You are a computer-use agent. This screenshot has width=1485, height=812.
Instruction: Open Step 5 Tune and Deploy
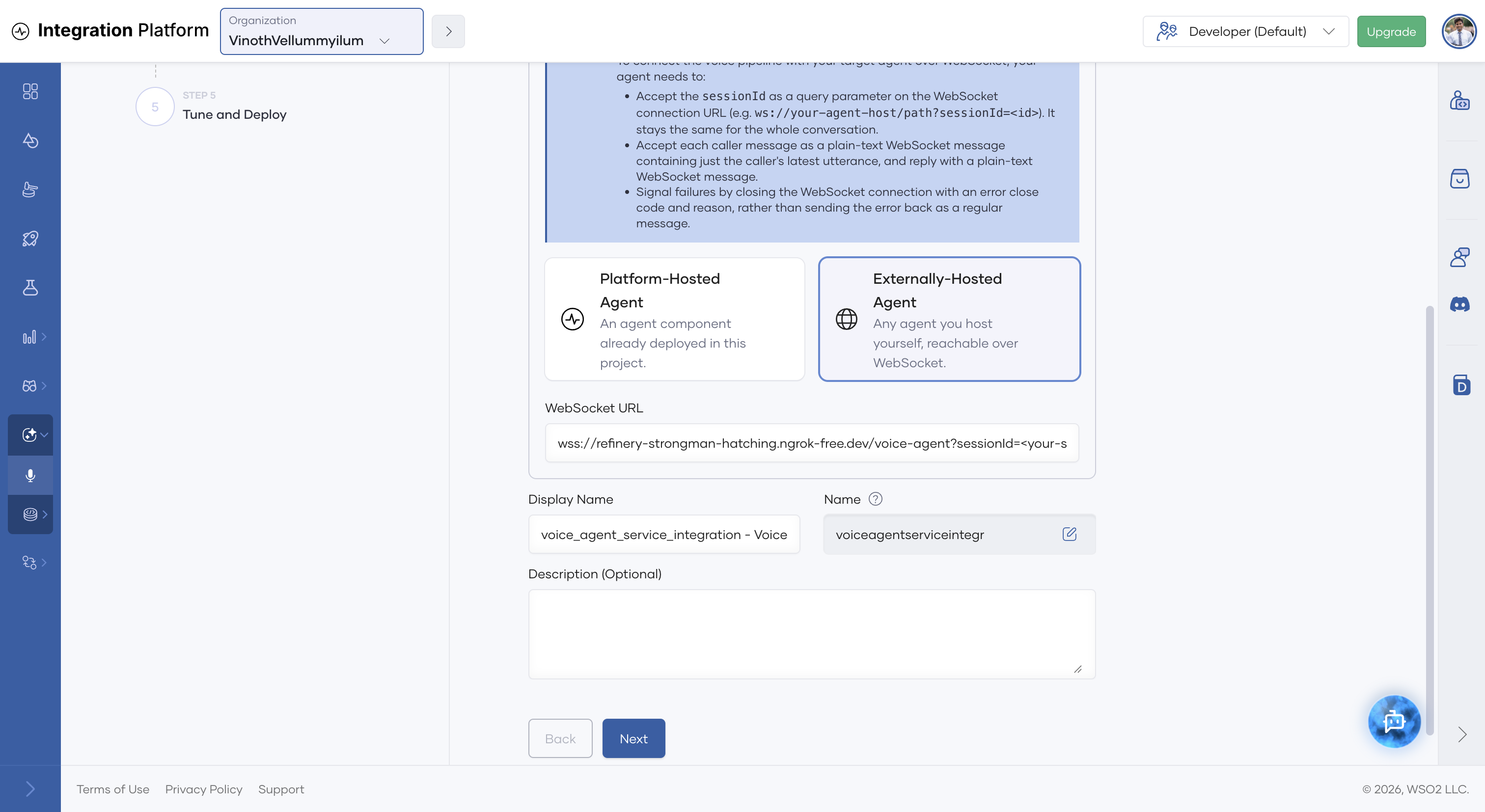211,107
